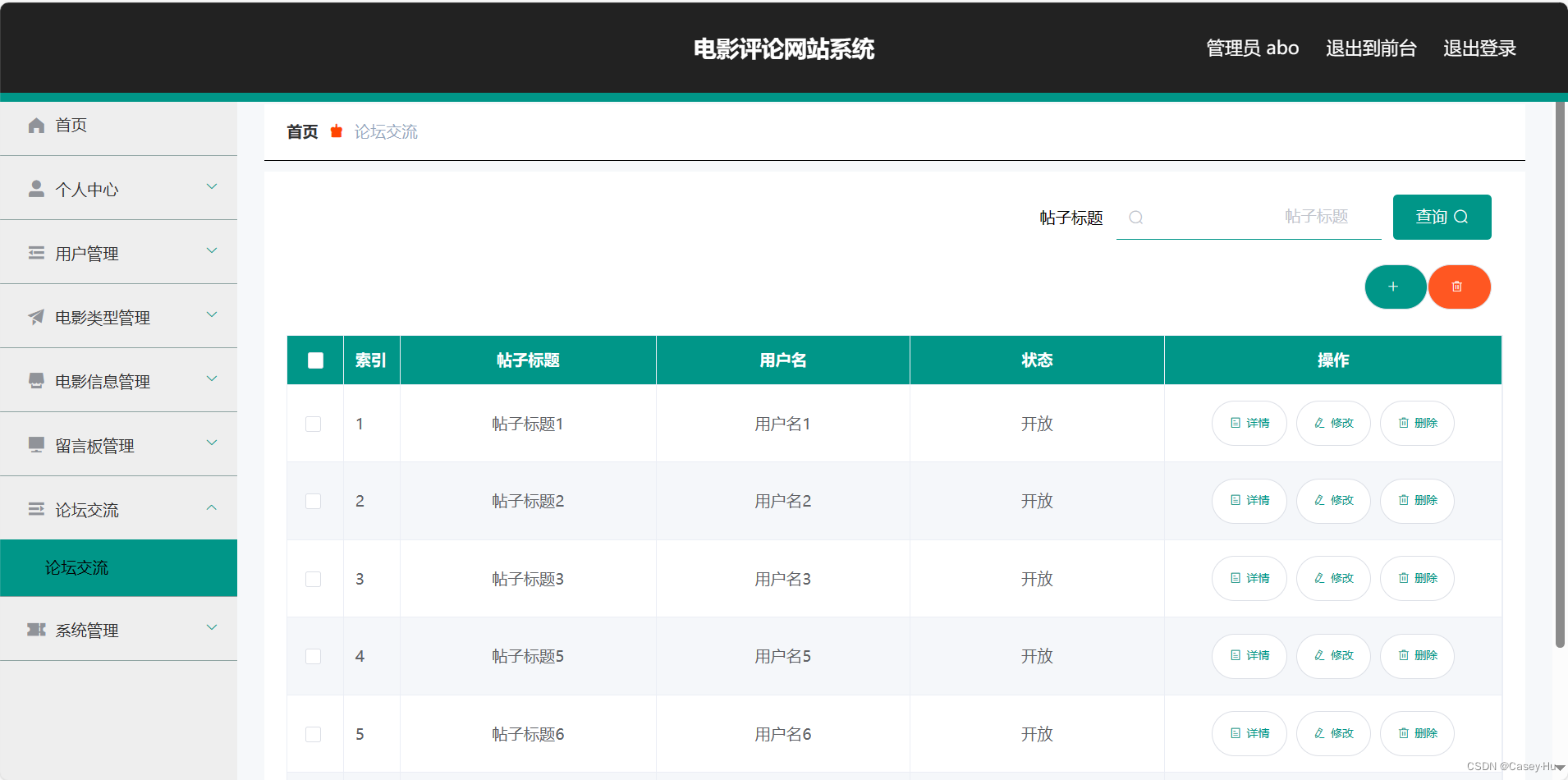Viewport: 1568px width, 780px height.
Task: Click the menu icon beside 论坛交流 parent item
Action: tap(36, 509)
